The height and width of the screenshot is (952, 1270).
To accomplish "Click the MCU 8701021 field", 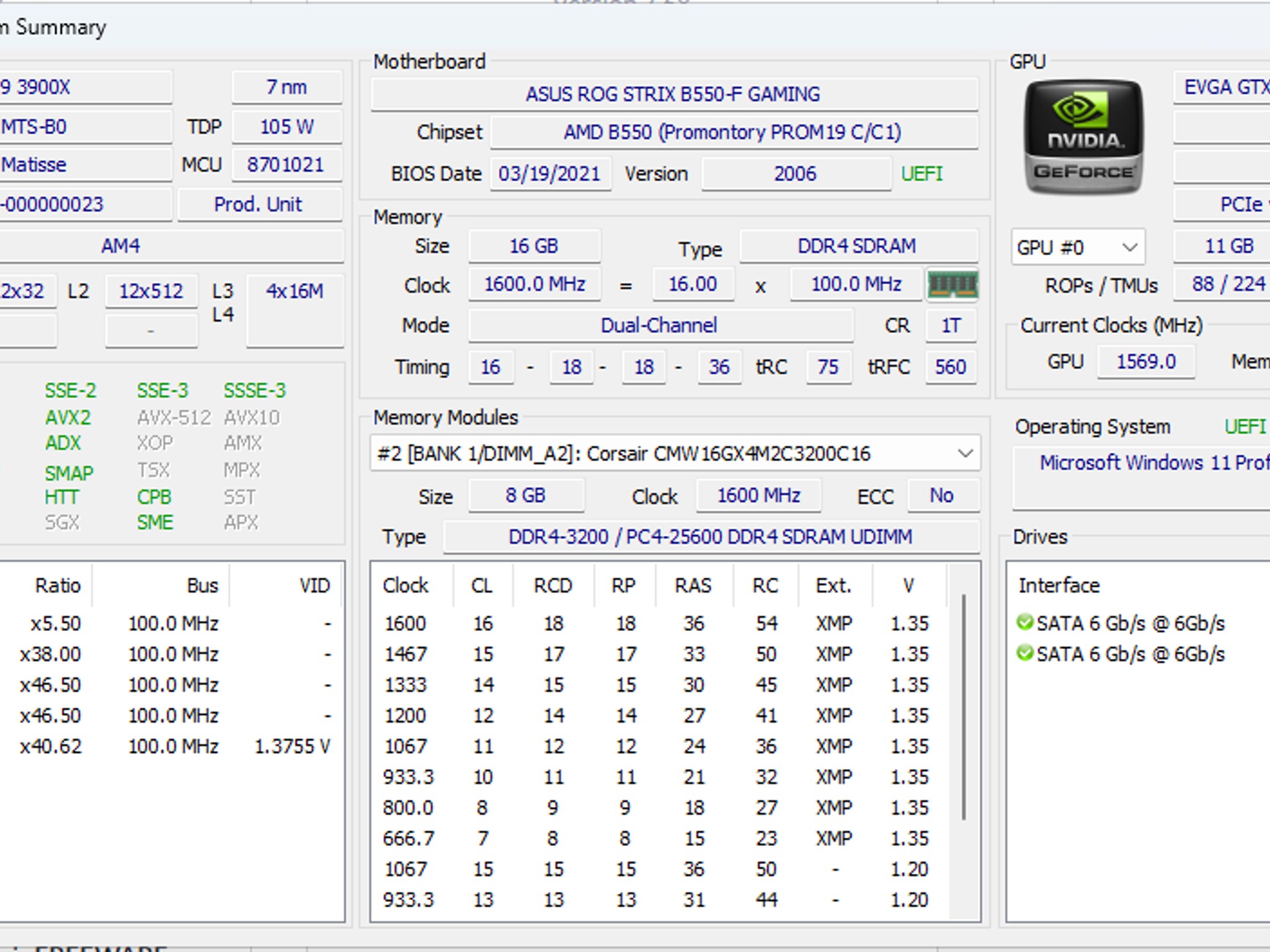I will pyautogui.click(x=287, y=165).
